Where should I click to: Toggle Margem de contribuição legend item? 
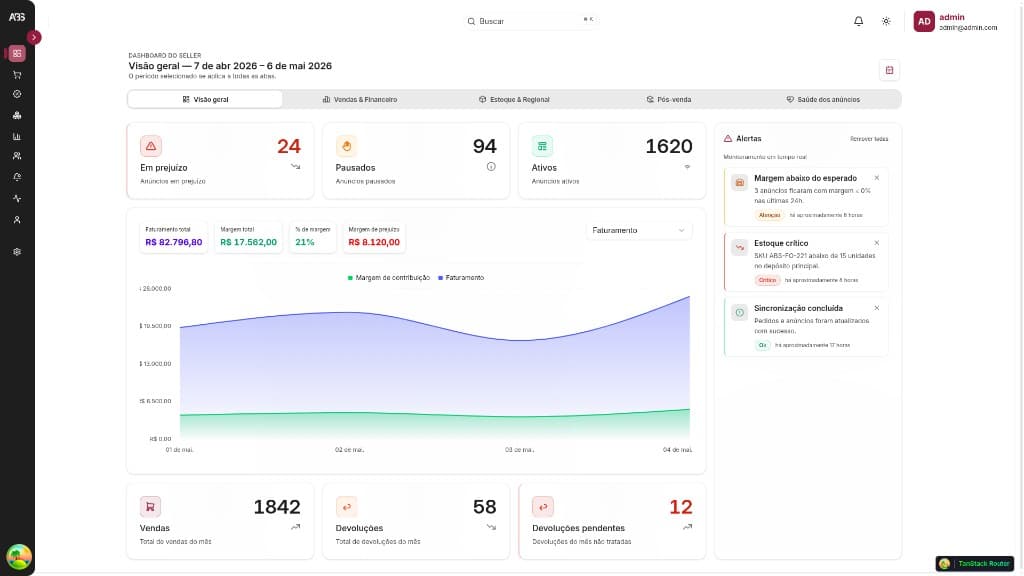(x=389, y=278)
